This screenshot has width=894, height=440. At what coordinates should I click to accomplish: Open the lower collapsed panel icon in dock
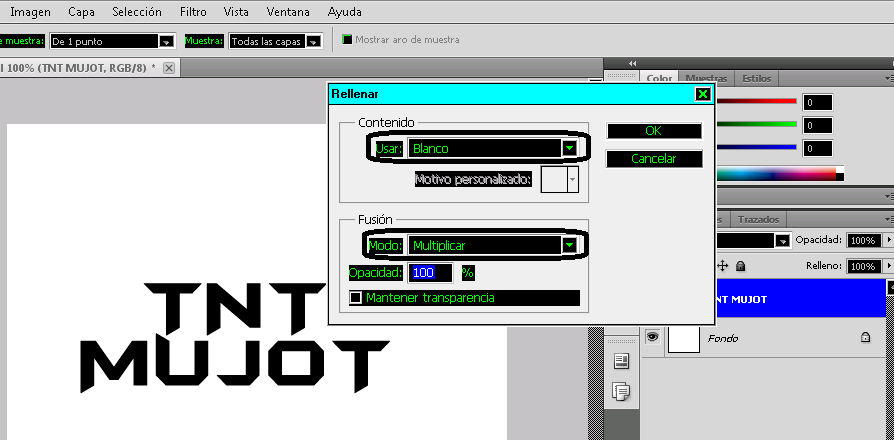[x=621, y=391]
